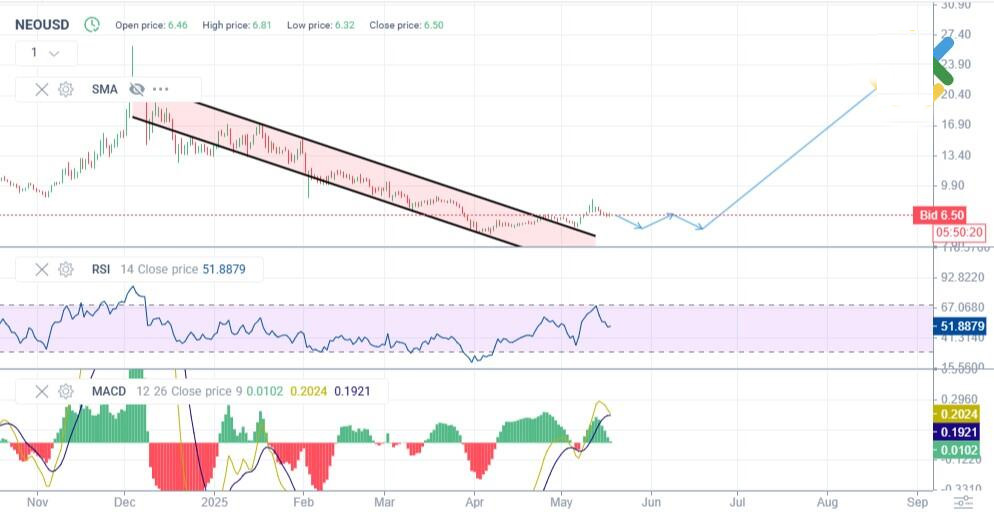Click the RSI indicator label
The image size is (994, 514).
pos(101,269)
